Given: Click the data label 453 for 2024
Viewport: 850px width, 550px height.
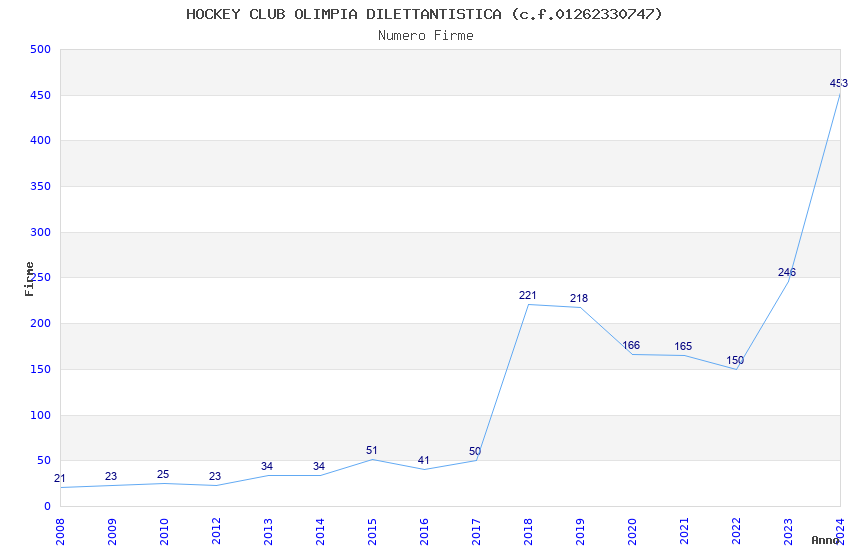Looking at the screenshot, I should [x=839, y=83].
